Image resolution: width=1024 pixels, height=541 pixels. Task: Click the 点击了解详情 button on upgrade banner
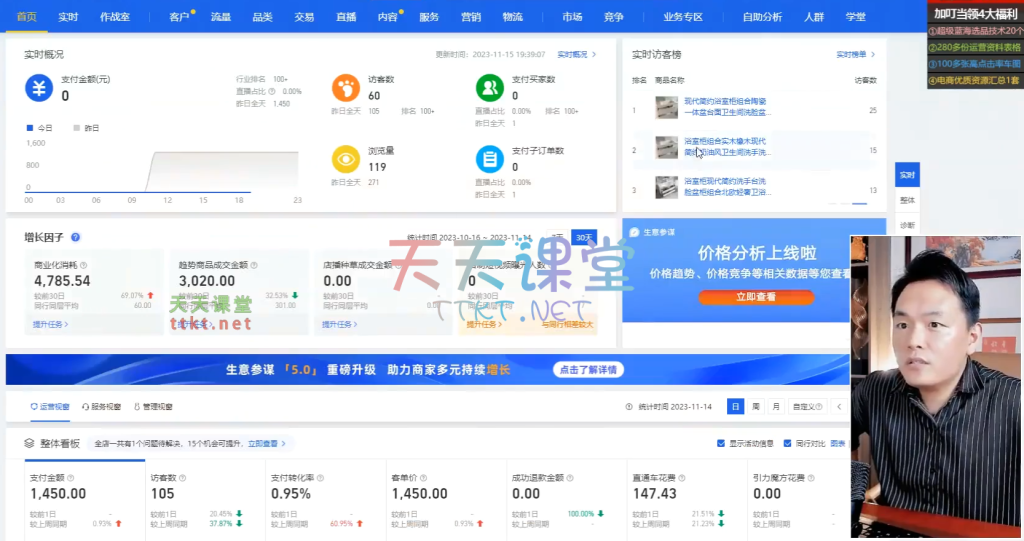589,369
